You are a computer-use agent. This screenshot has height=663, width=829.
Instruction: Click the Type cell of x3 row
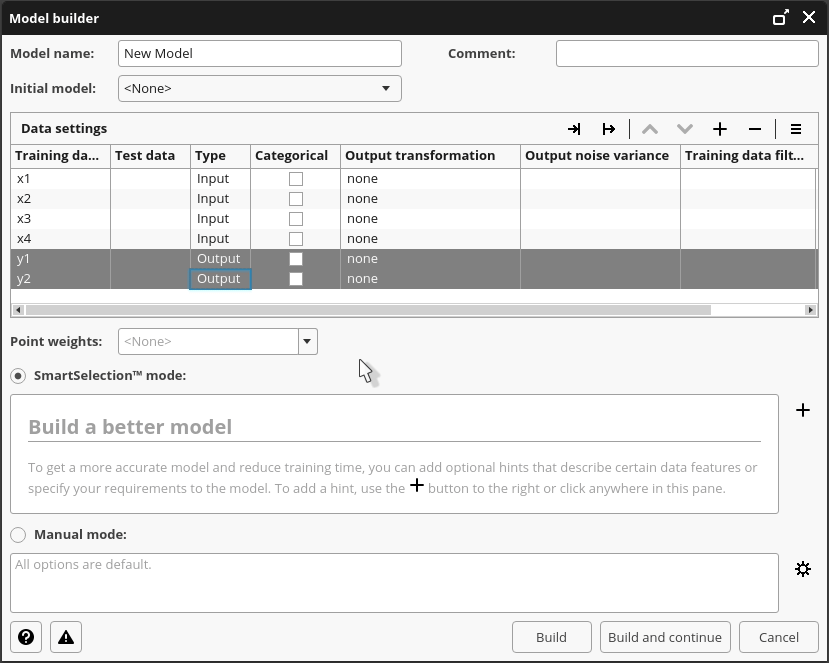220,219
